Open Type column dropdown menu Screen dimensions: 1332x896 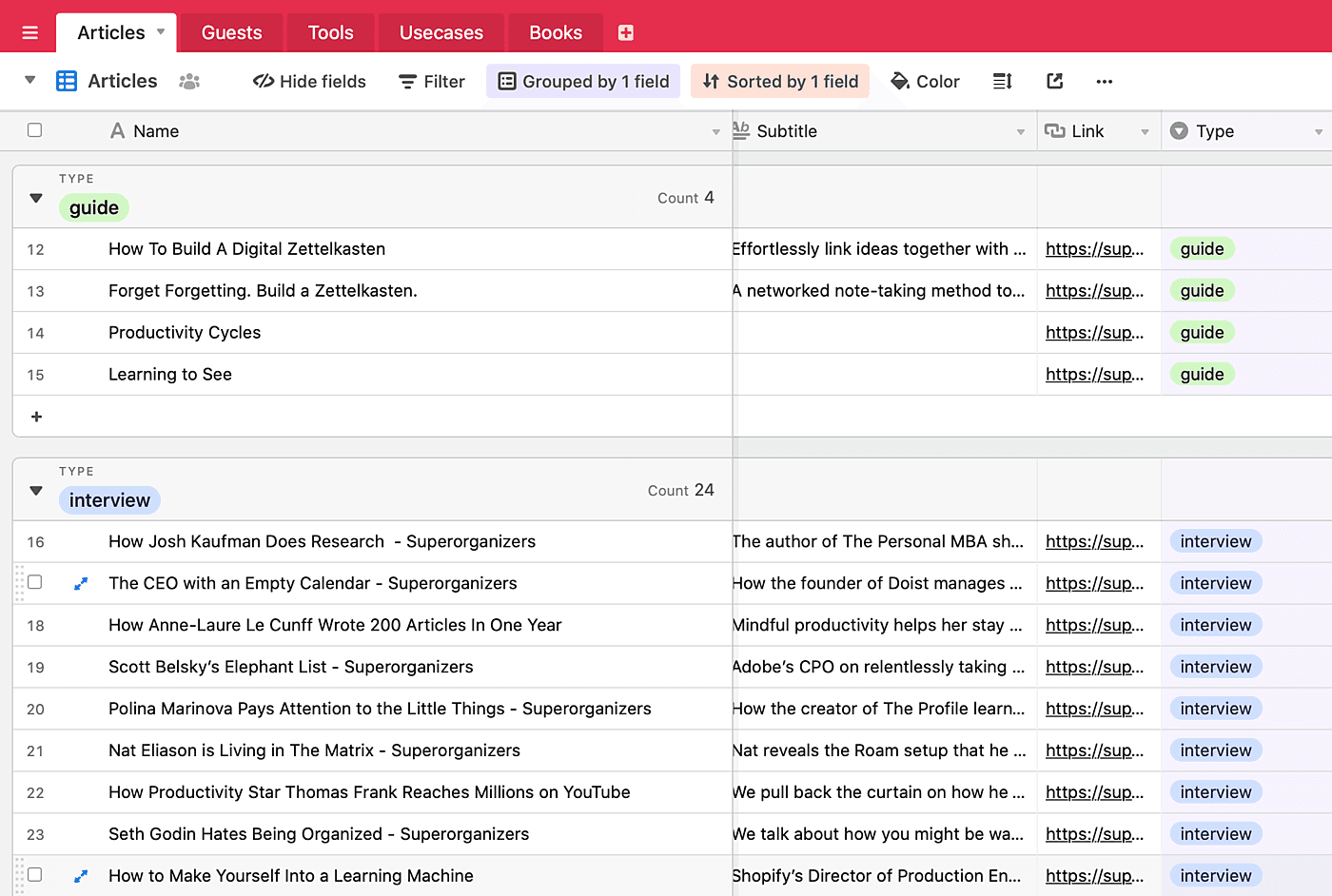click(1319, 132)
